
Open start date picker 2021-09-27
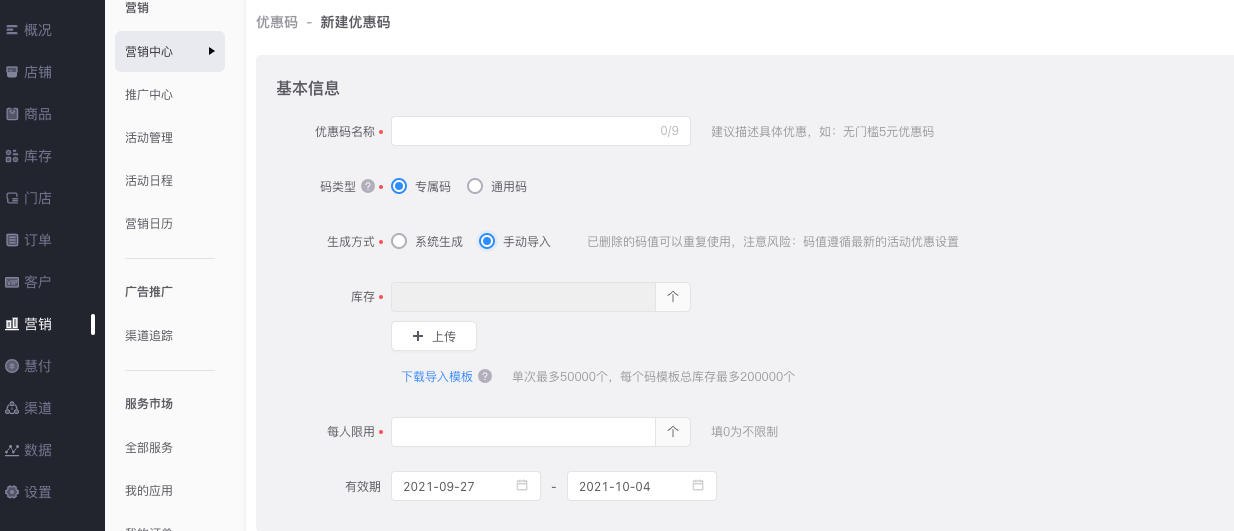click(466, 486)
